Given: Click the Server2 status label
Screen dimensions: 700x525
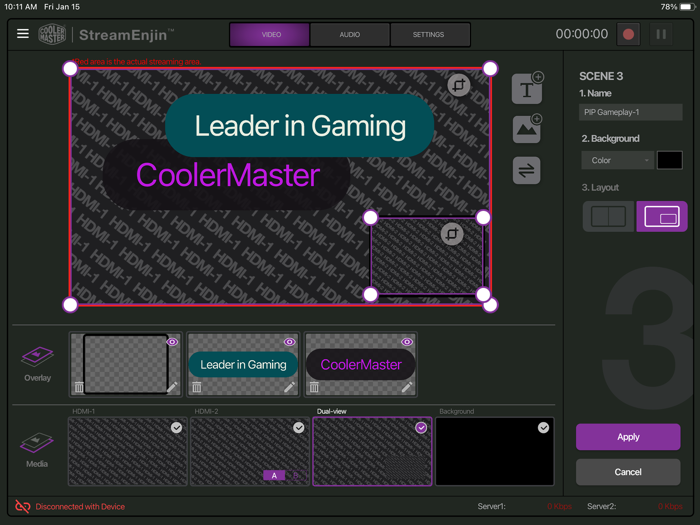Looking at the screenshot, I should click(601, 506).
